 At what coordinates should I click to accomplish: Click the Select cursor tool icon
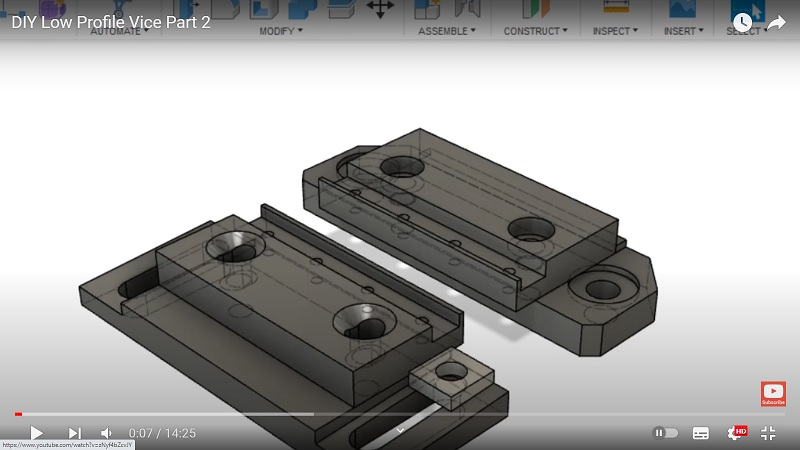click(x=747, y=10)
